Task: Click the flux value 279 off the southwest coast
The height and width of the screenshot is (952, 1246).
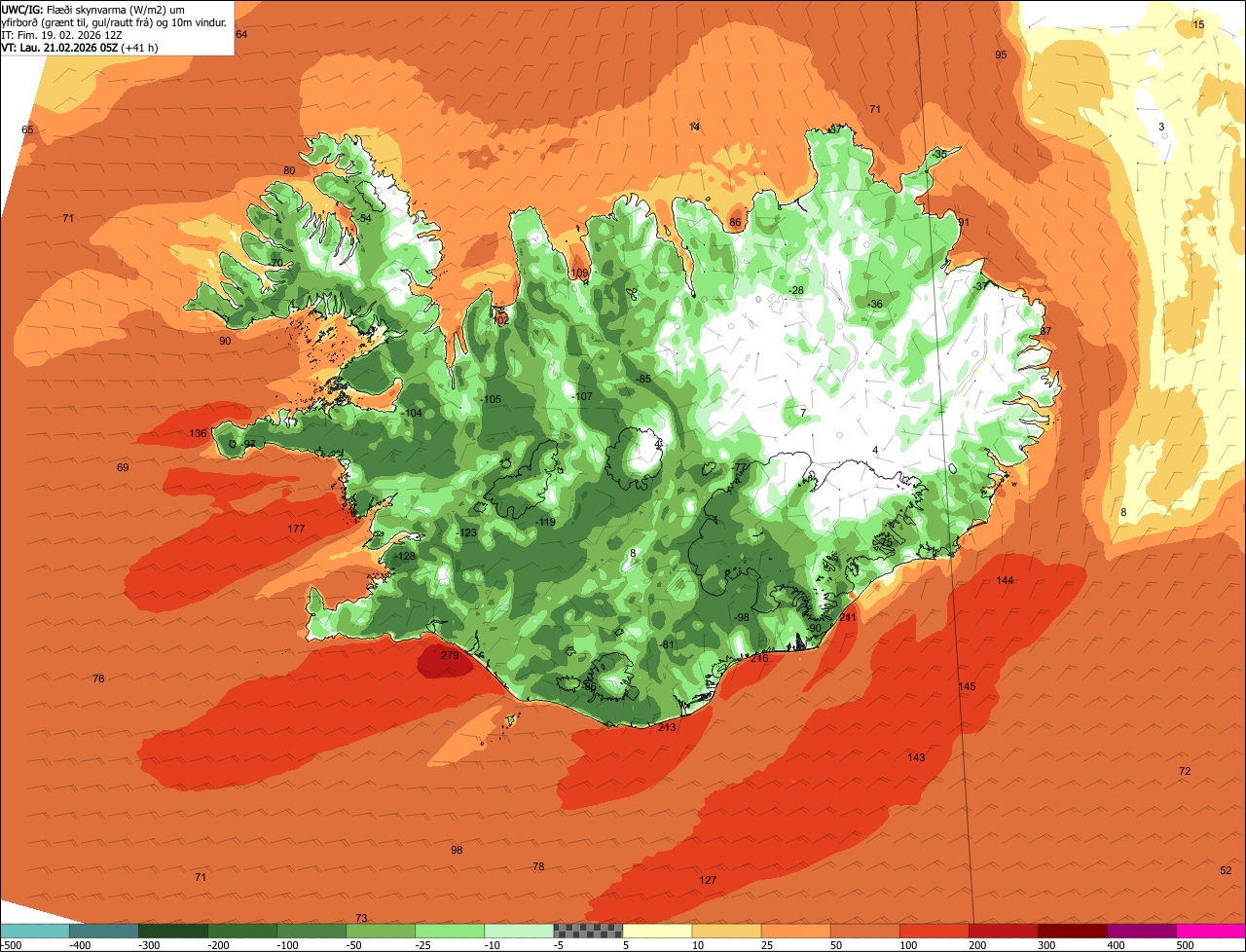Action: [450, 656]
